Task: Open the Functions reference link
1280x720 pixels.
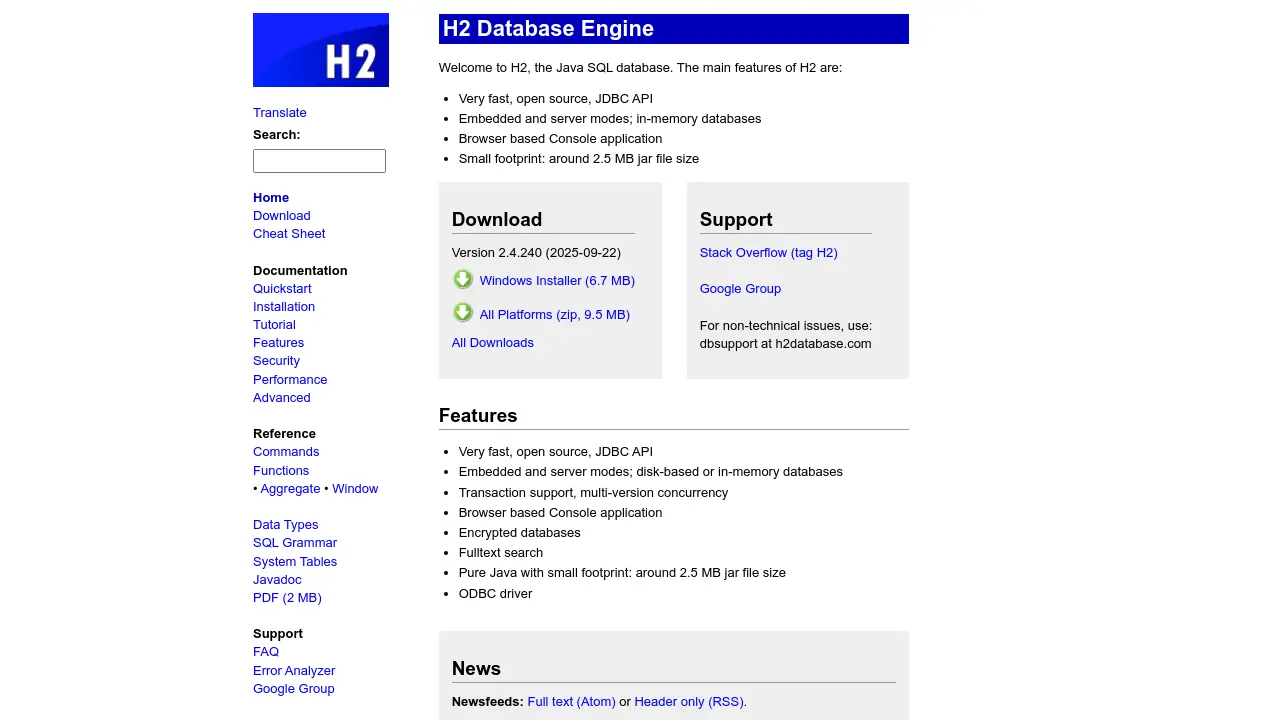Action: click(x=281, y=471)
